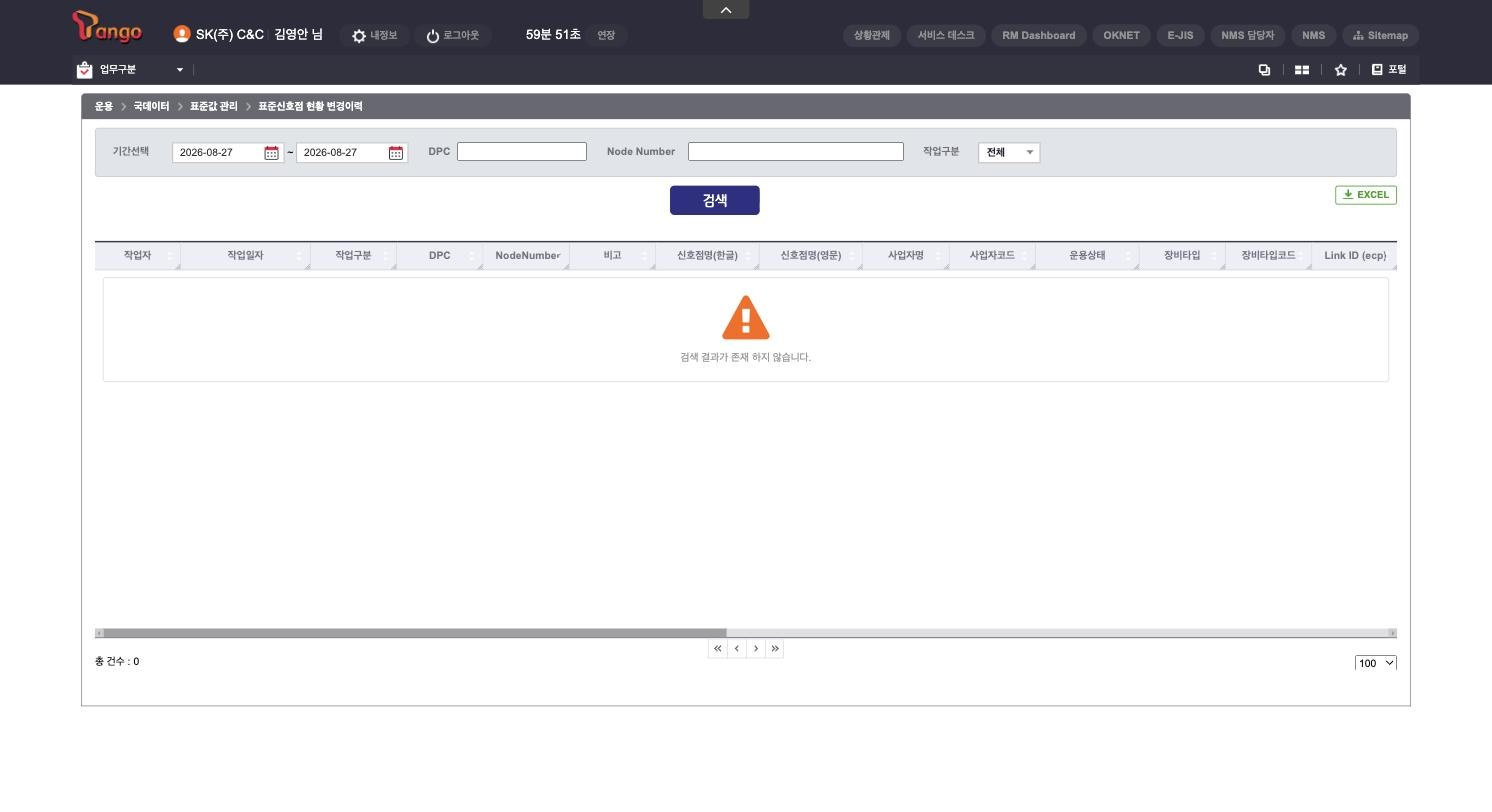The width and height of the screenshot is (1492, 812).
Task: Click the orange warning triangle icon
Action: 746,318
